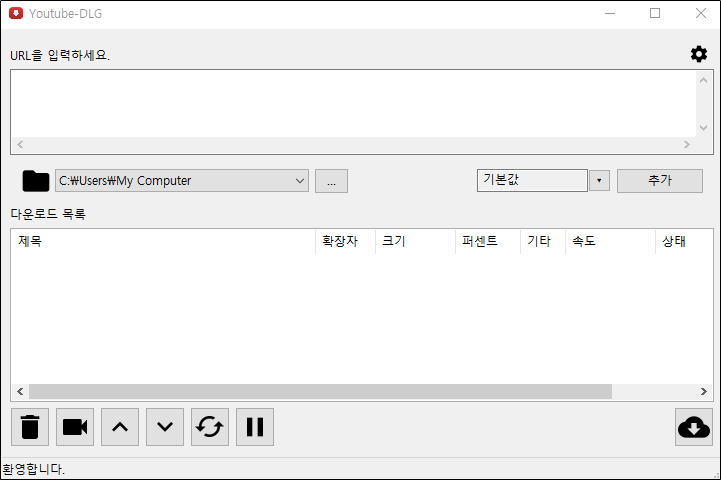Screen dimensions: 721x480
Task: Minimize the Youtube-DLG window
Action: [x=610, y=13]
